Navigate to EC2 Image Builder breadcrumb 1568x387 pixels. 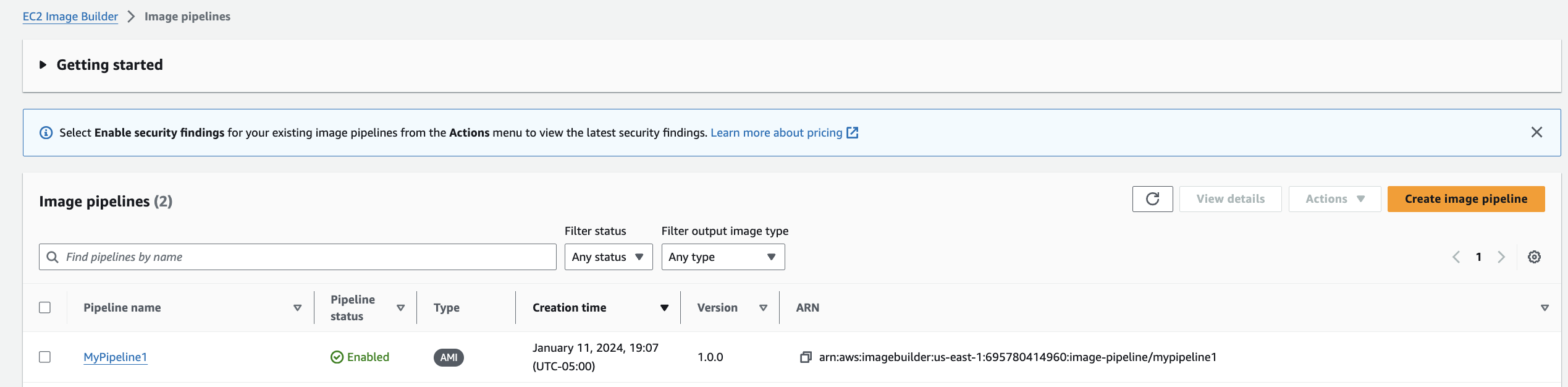coord(70,17)
